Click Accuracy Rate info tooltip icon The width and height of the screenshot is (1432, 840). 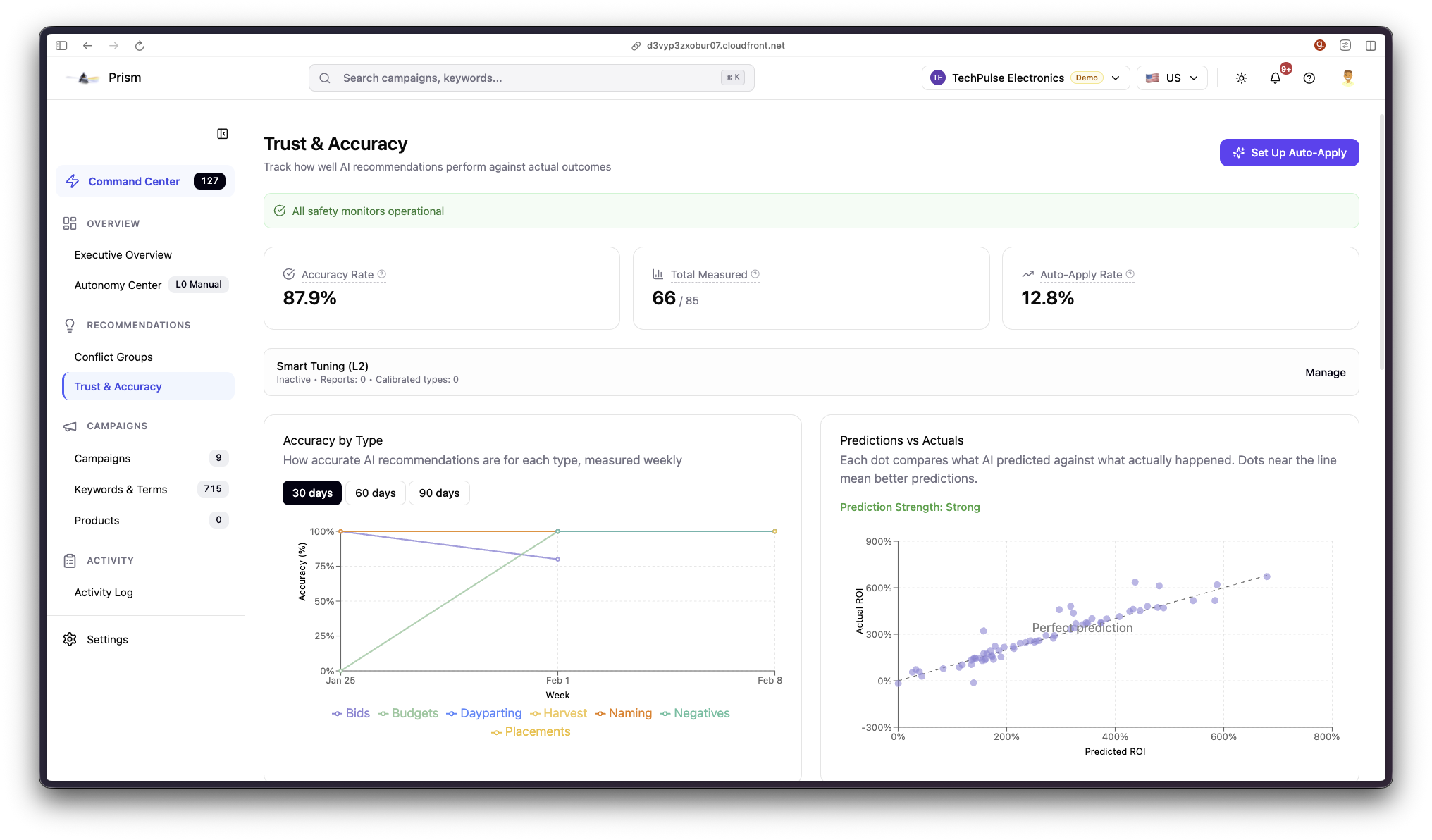382,274
